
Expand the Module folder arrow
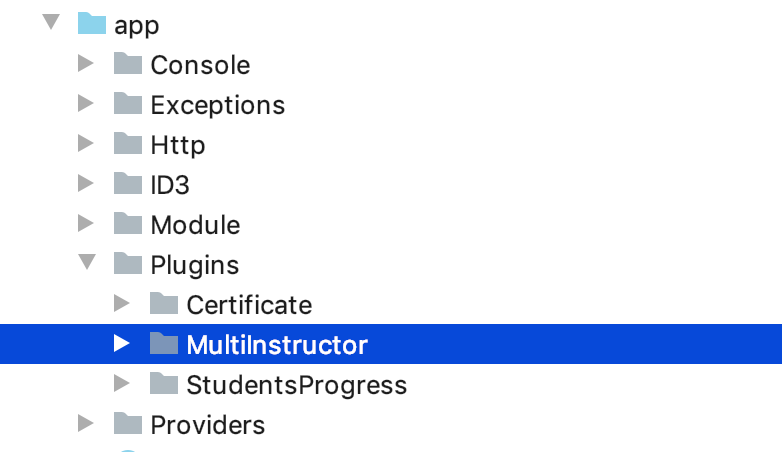pyautogui.click(x=86, y=223)
